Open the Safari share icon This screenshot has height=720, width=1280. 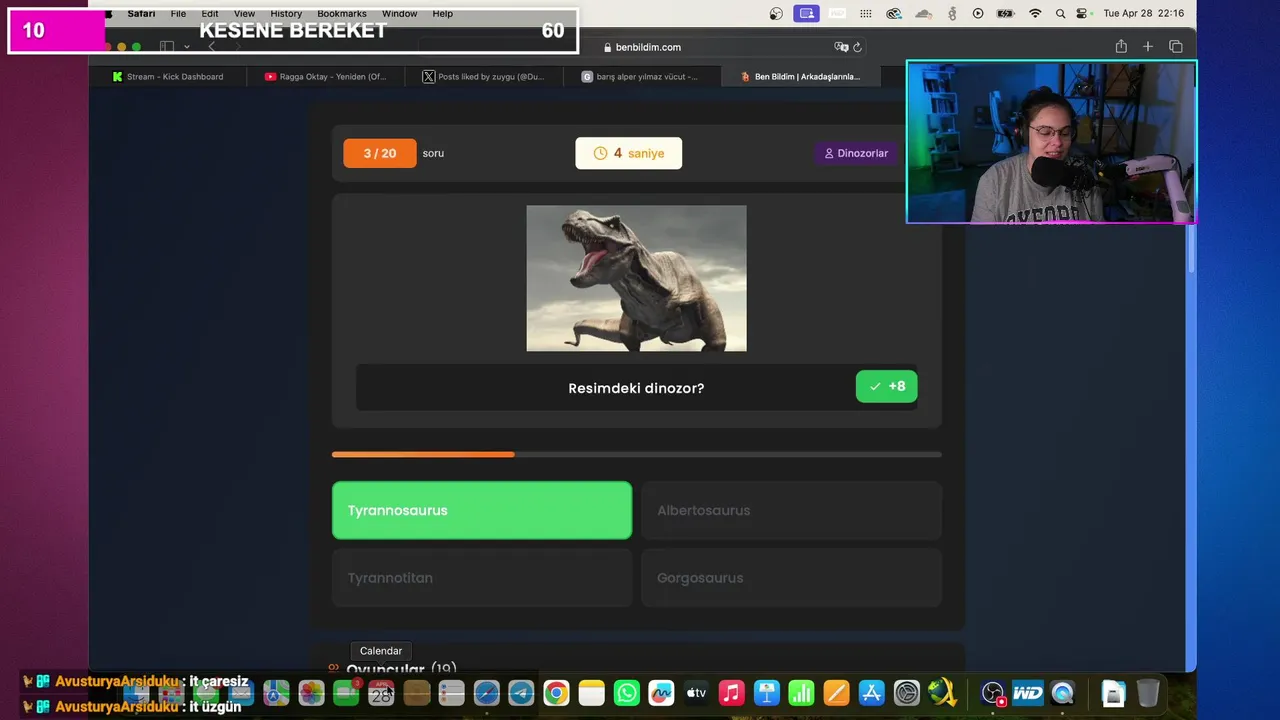coord(1121,47)
